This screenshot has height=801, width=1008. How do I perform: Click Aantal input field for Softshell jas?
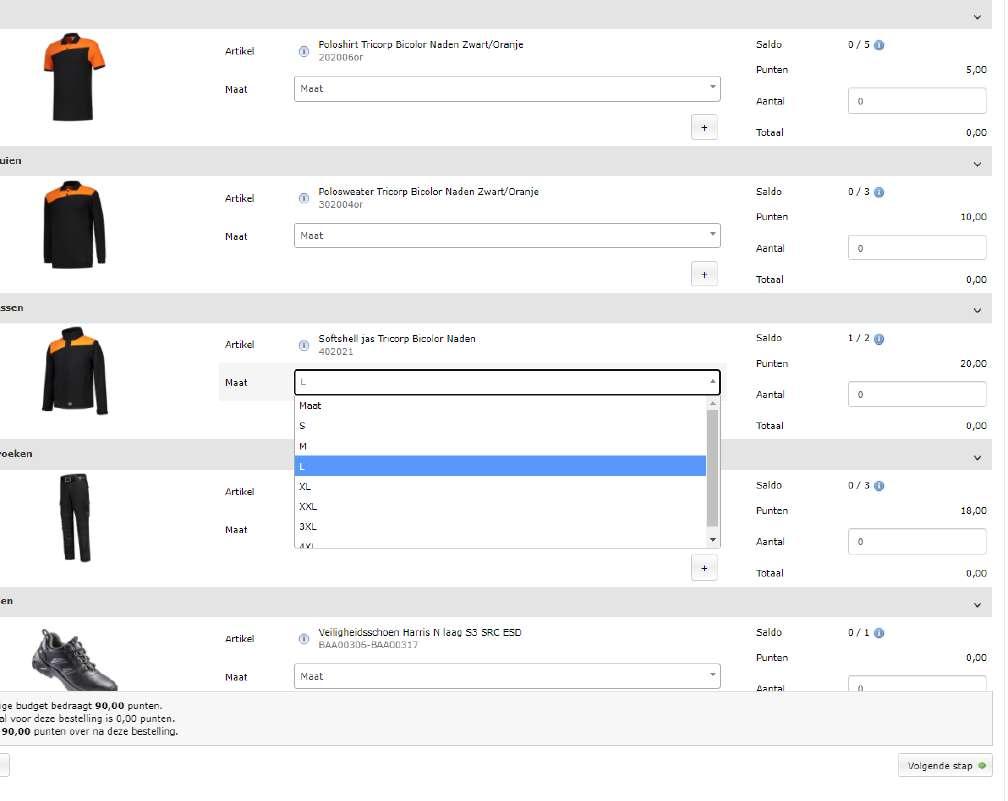point(917,394)
